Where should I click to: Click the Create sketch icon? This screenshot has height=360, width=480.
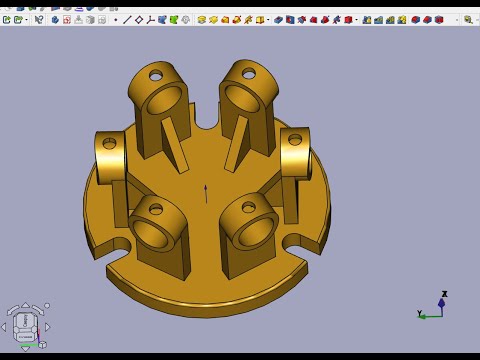point(67,20)
